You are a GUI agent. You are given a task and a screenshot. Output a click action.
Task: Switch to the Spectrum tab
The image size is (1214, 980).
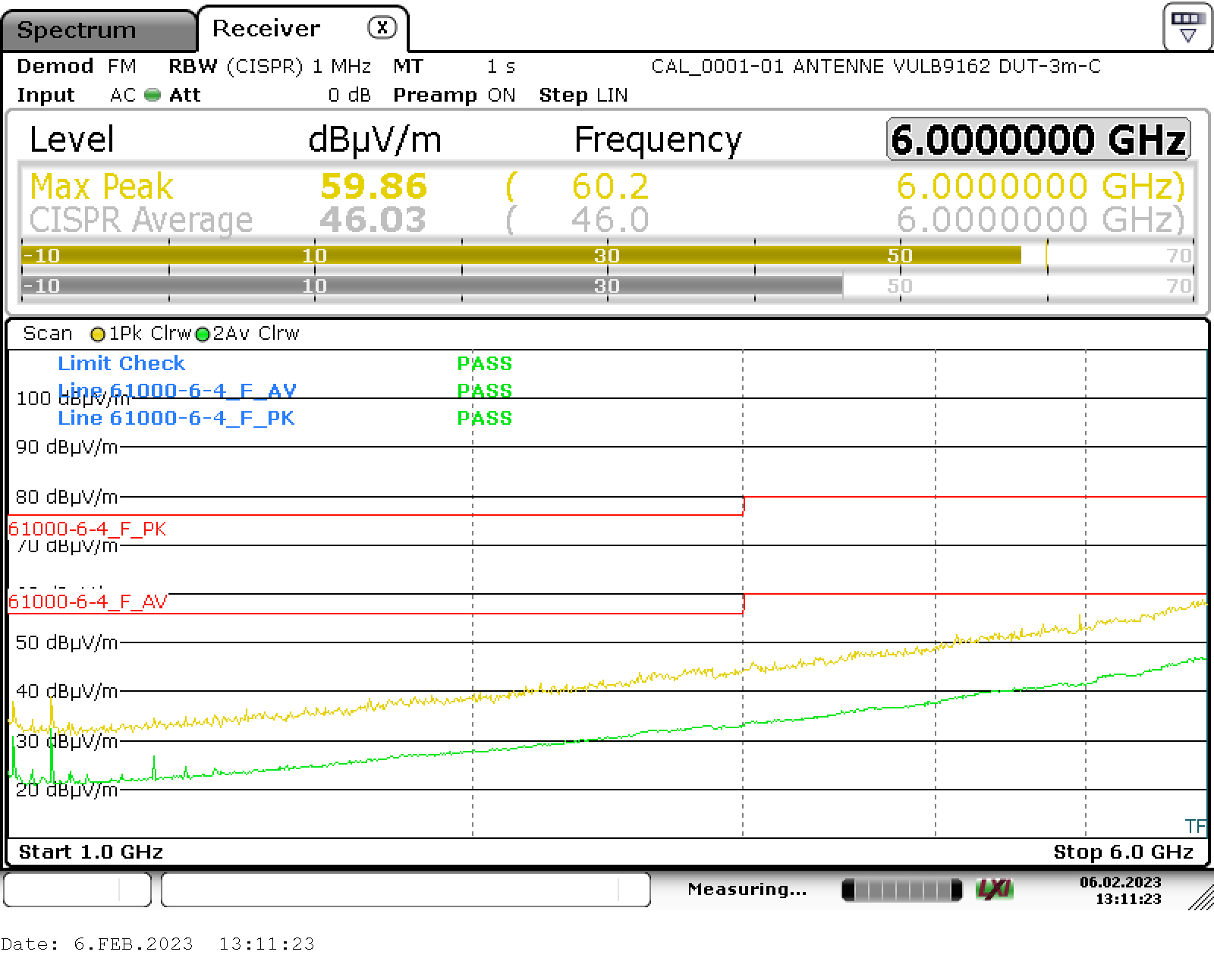coord(99,30)
